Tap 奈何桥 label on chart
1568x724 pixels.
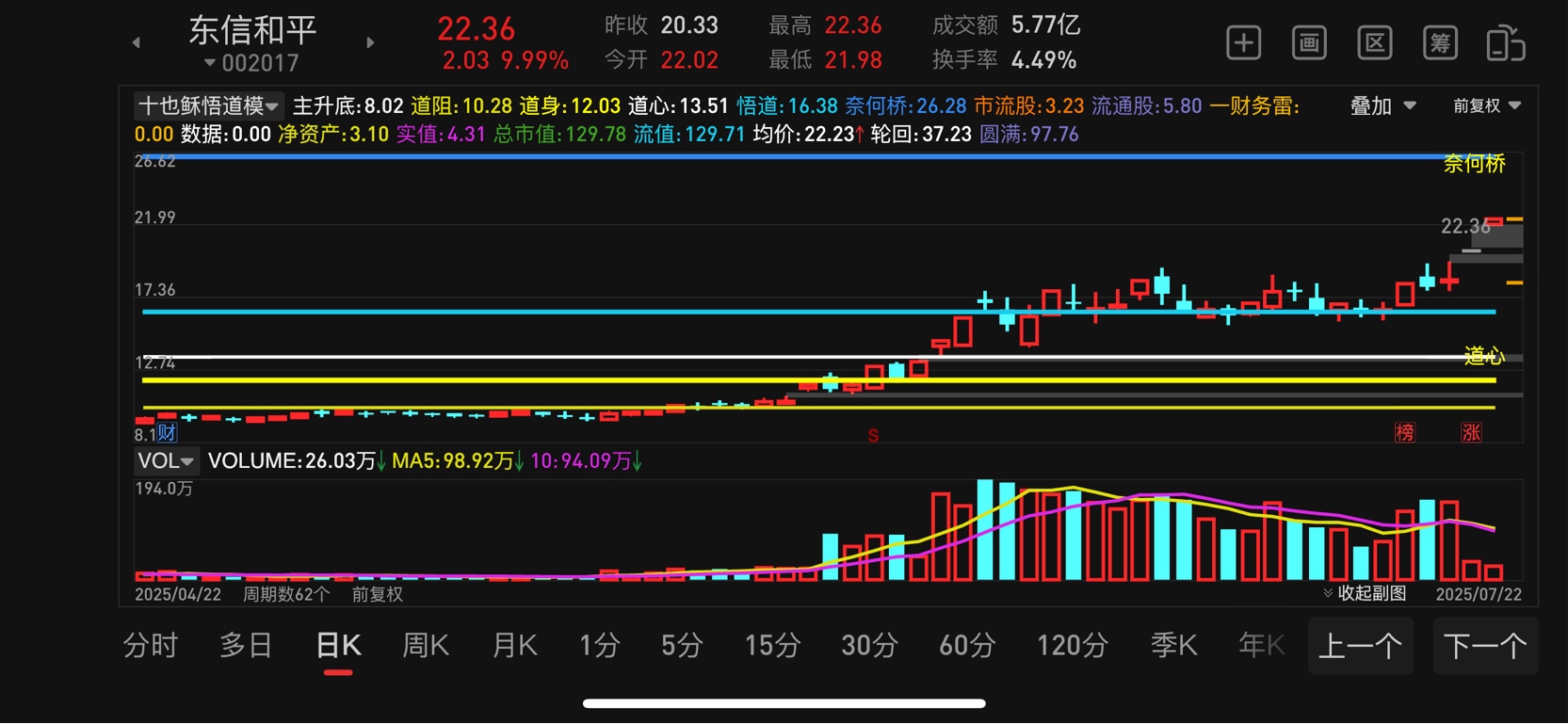[x=1474, y=164]
